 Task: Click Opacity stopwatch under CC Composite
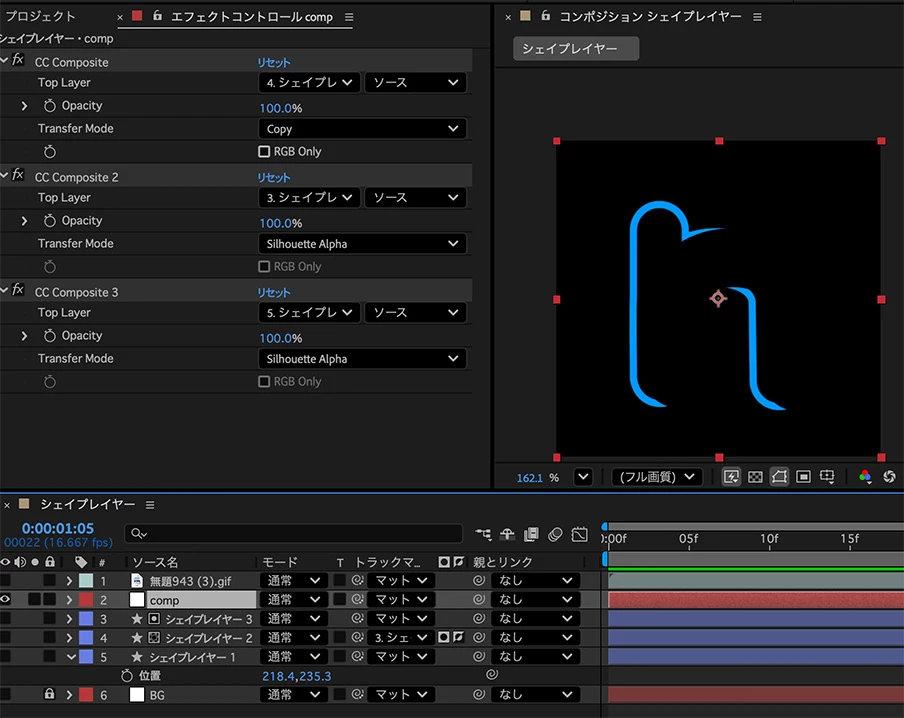pos(50,106)
